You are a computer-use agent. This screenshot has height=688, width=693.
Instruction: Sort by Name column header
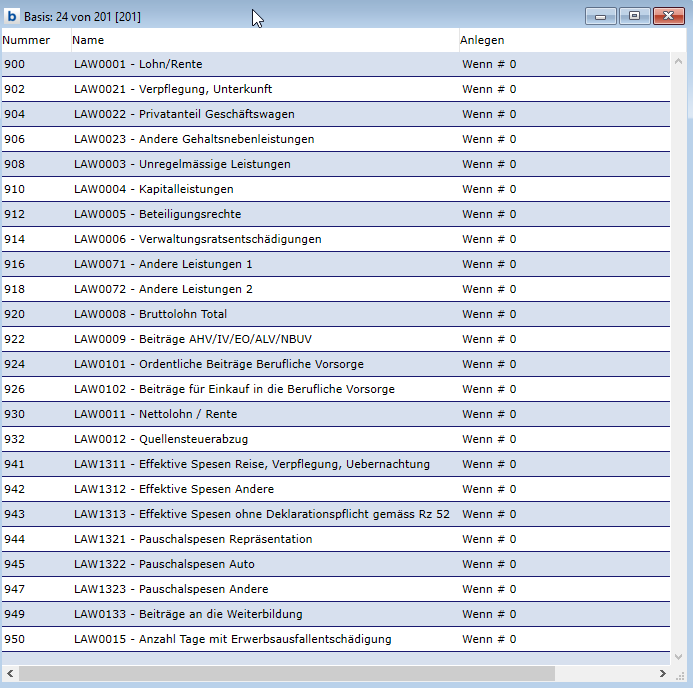tap(88, 40)
